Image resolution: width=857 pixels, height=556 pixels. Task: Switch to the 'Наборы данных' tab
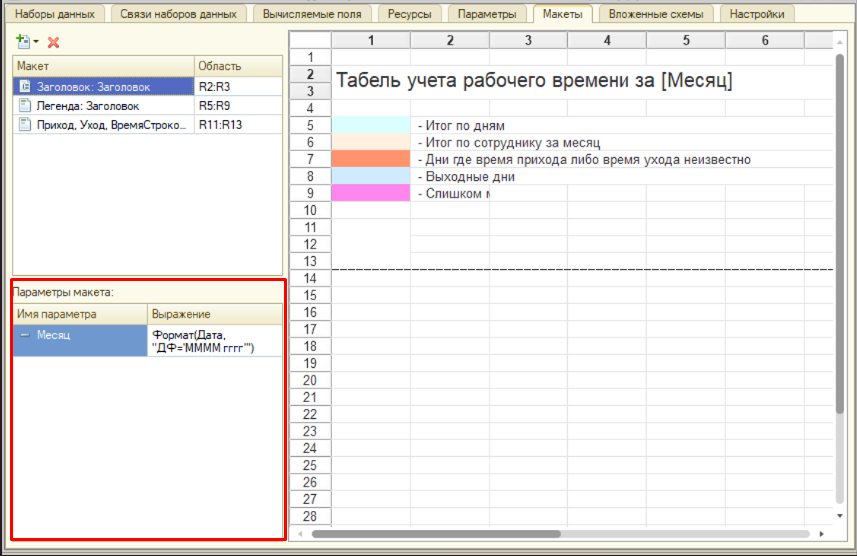click(55, 14)
